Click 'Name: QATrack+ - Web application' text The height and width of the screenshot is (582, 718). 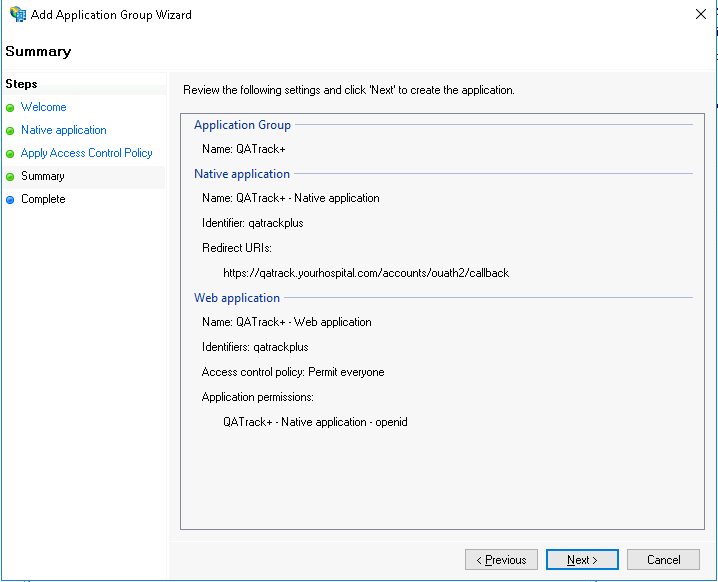(x=287, y=322)
